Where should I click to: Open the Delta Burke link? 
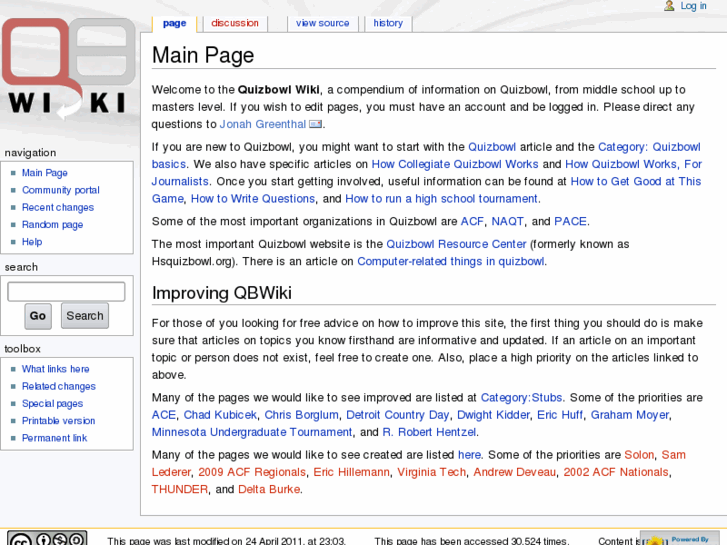tap(269, 489)
